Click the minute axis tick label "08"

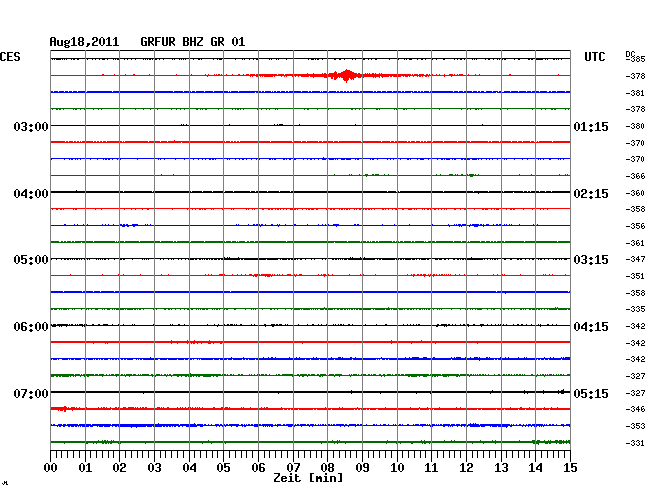(x=327, y=468)
